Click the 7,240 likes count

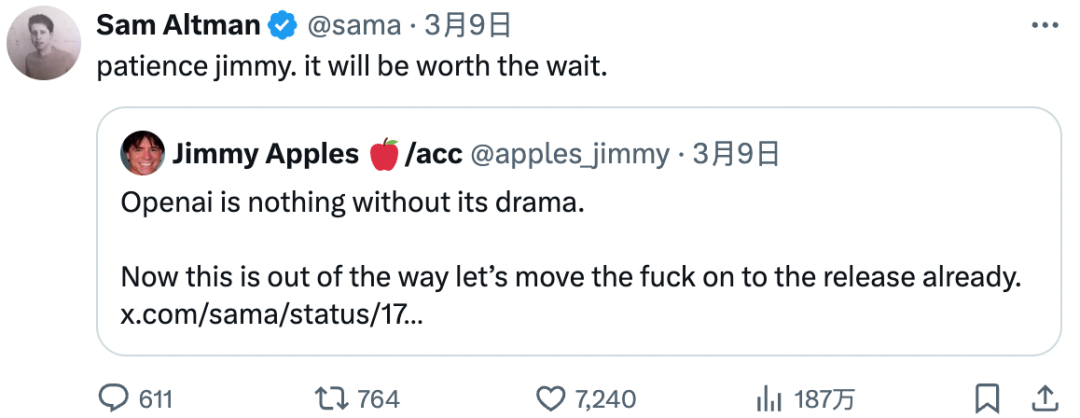(605, 399)
